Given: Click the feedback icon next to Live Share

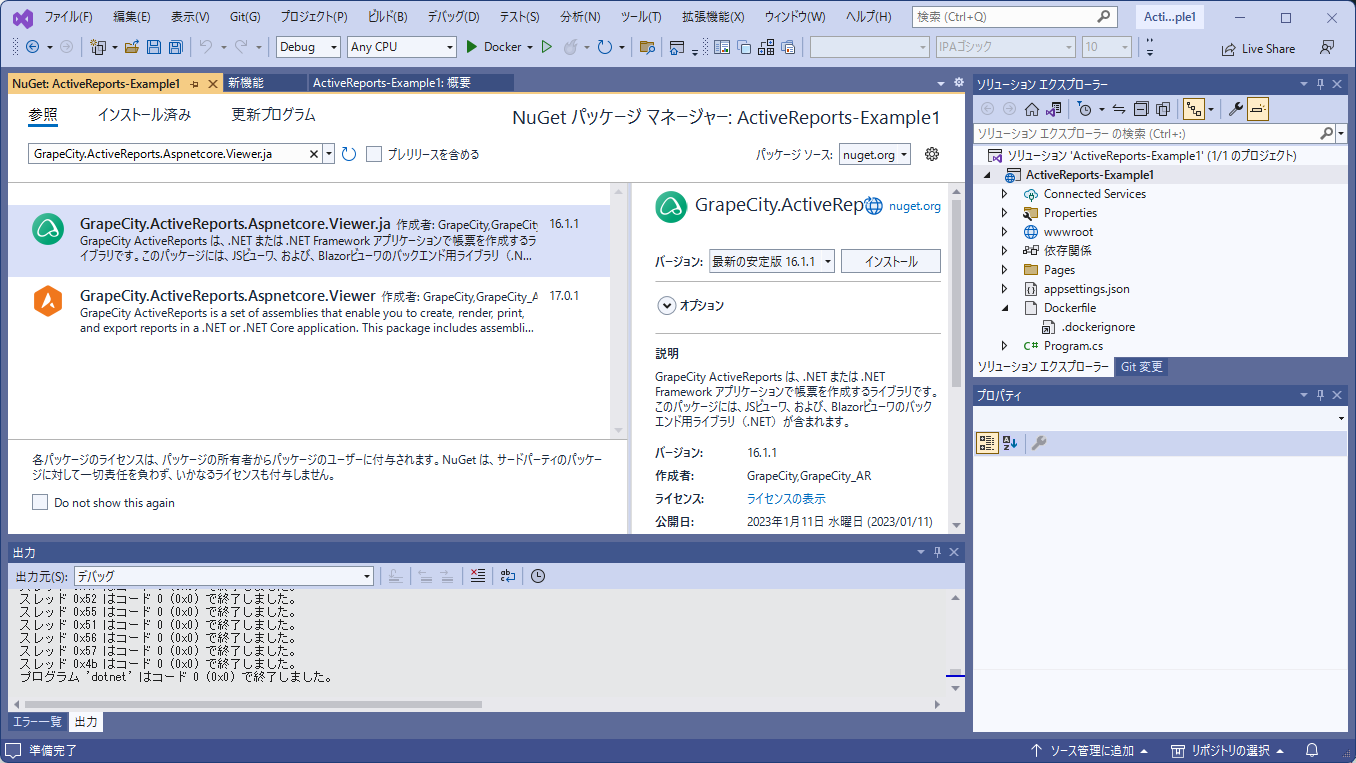Looking at the screenshot, I should [1326, 47].
